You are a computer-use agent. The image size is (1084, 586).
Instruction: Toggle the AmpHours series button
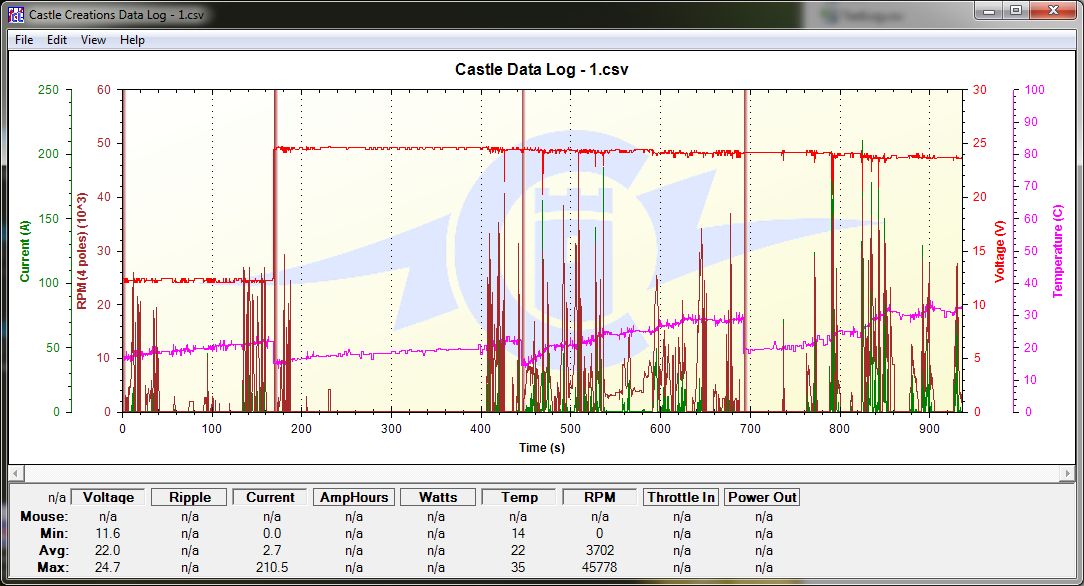(x=353, y=497)
